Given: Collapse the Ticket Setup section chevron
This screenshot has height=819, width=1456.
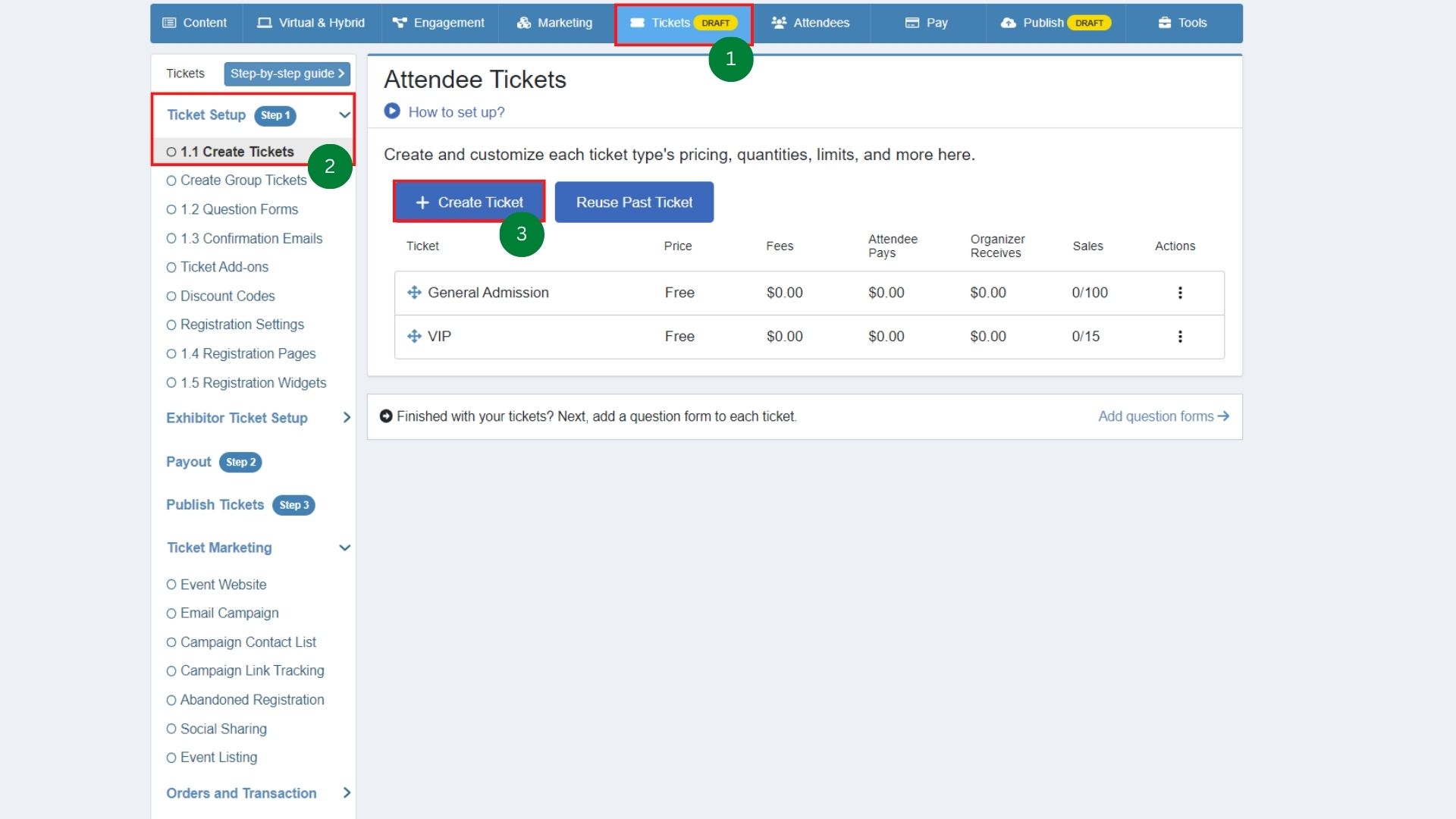Looking at the screenshot, I should (x=344, y=115).
